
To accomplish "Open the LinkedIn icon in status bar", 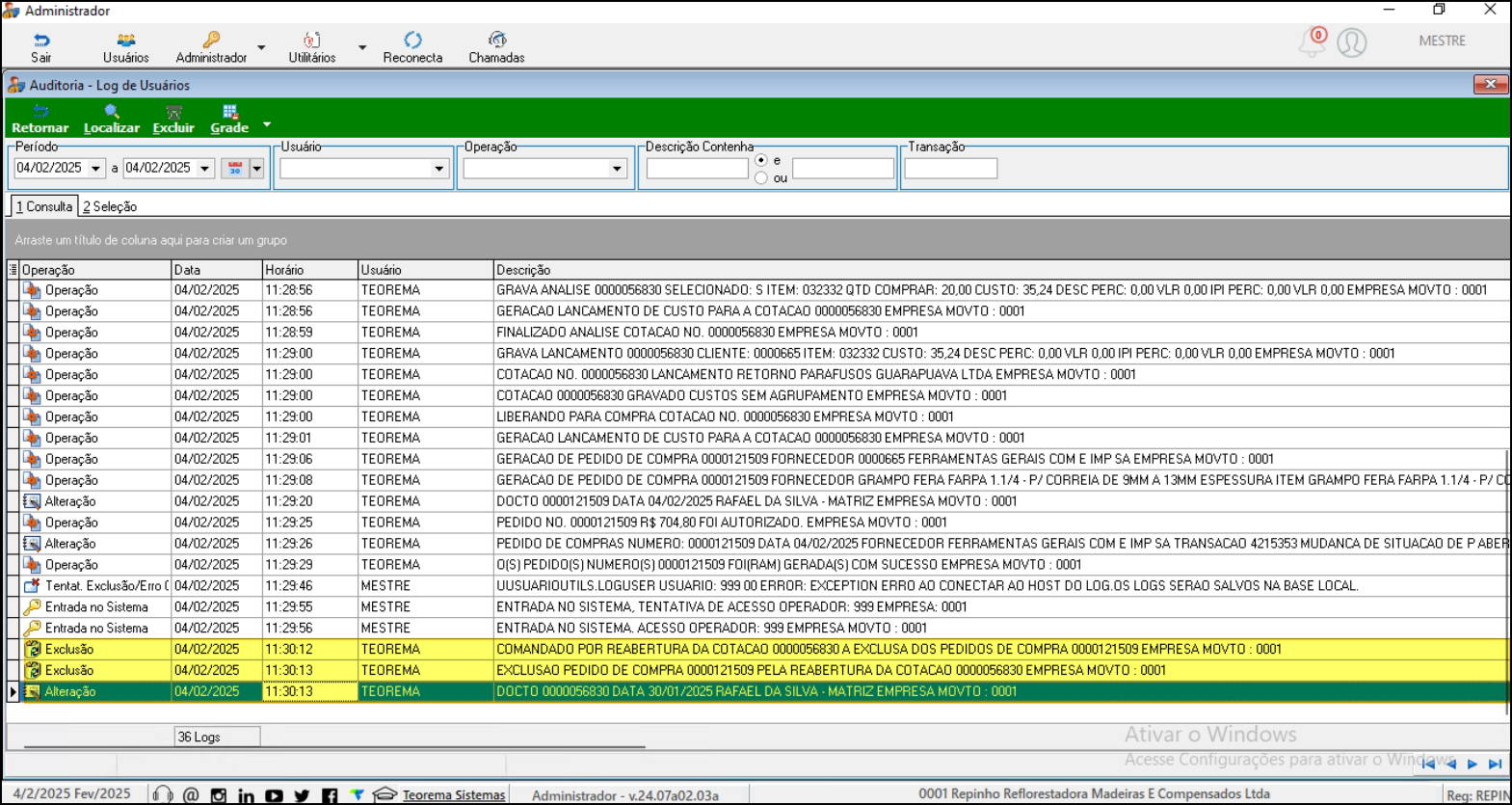I will [246, 795].
